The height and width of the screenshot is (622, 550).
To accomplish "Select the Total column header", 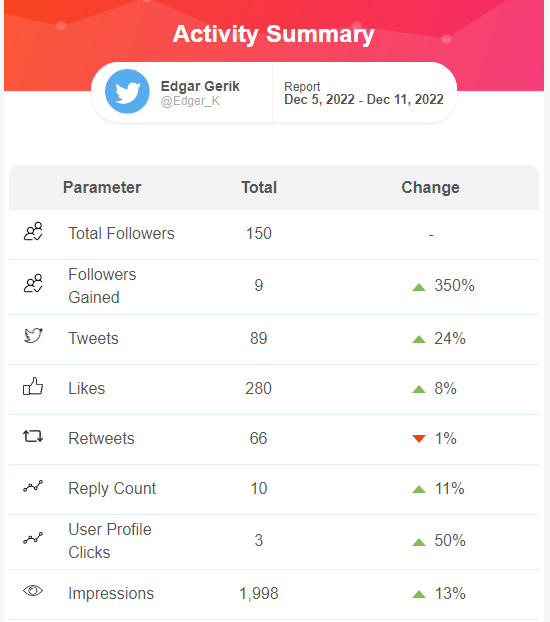I will coord(259,187).
